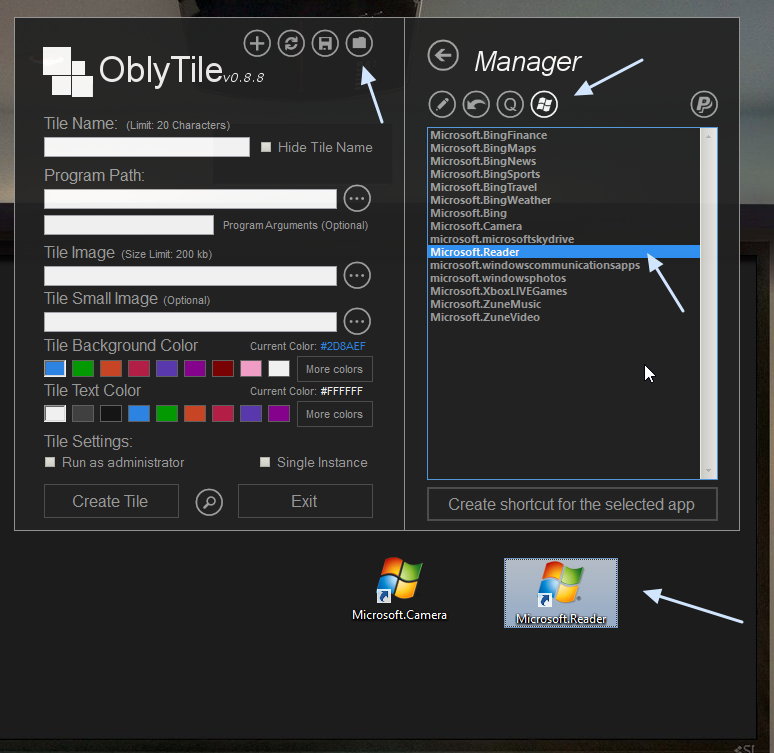
Task: Click the #FFFFFF current color value
Action: [x=342, y=391]
